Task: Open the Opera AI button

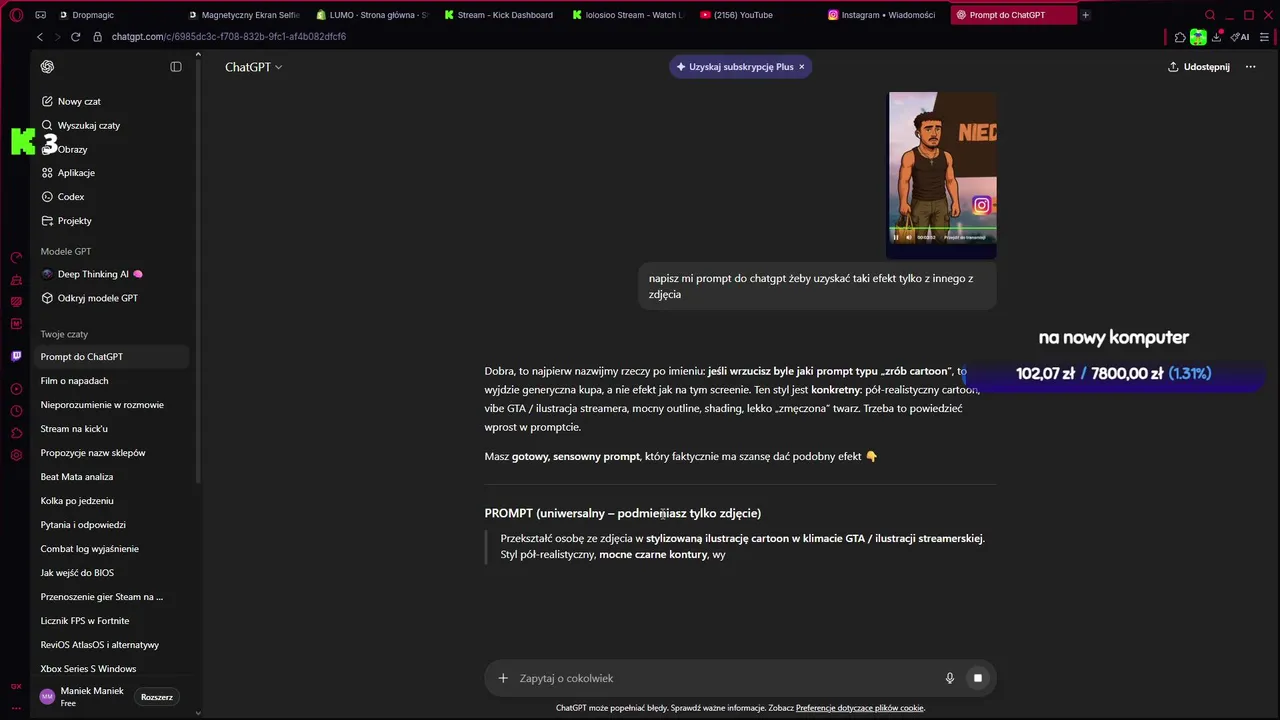Action: [x=1240, y=37]
